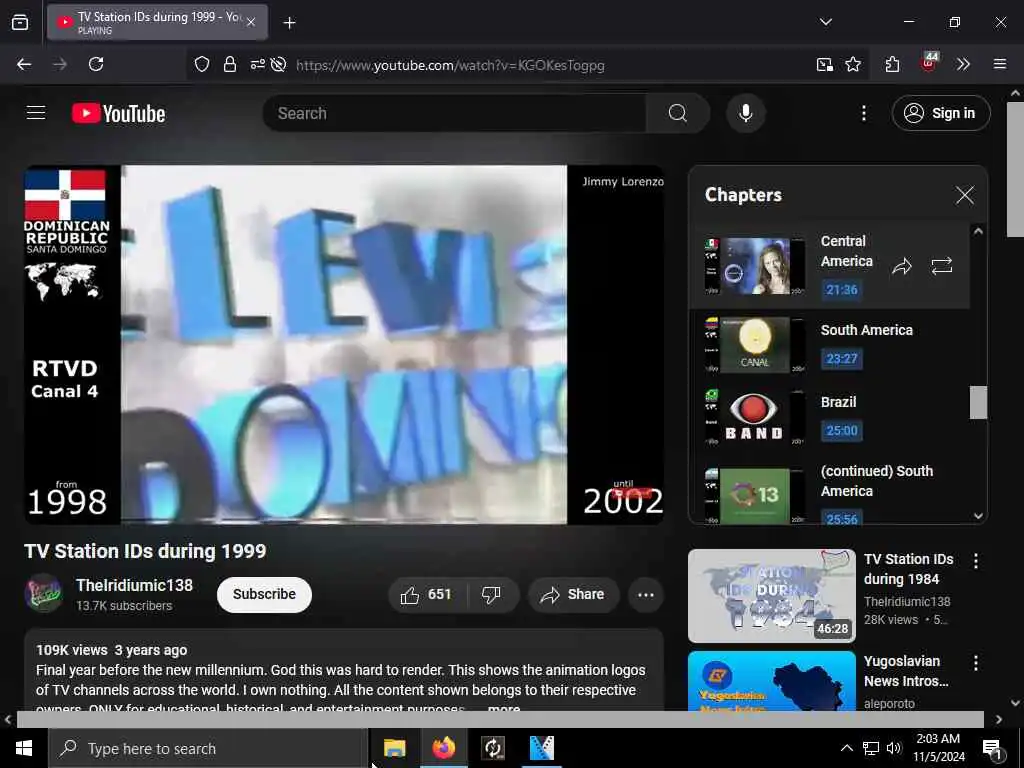Click the page vertical scrollbar thumb
The image size is (1024, 768).
pyautogui.click(x=1015, y=170)
